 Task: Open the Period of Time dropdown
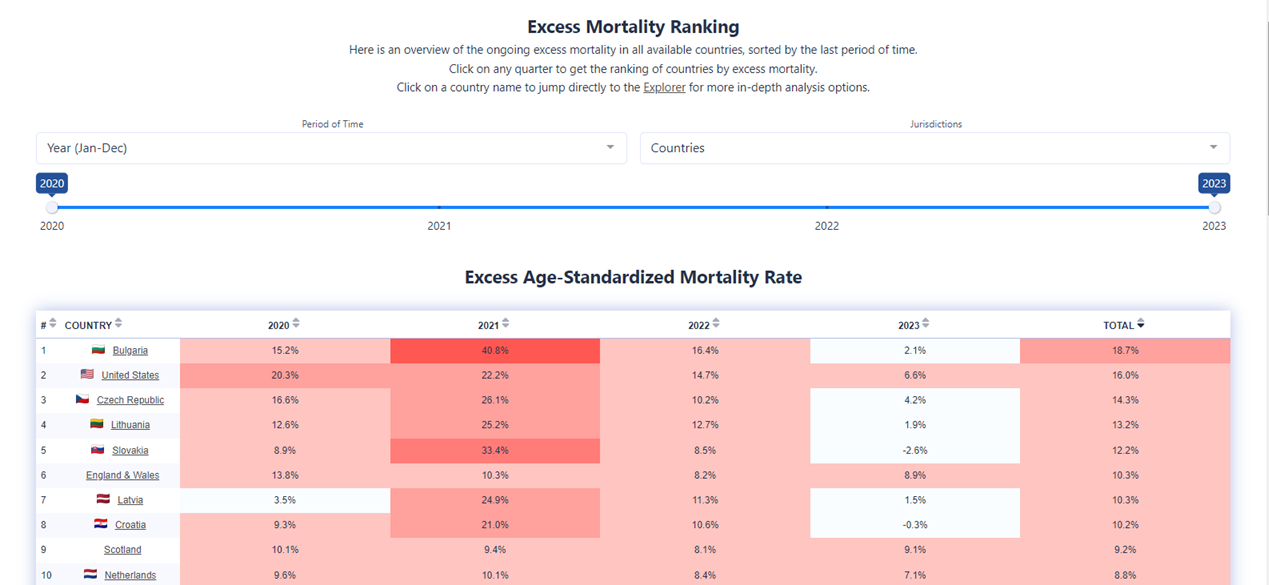[x=331, y=148]
